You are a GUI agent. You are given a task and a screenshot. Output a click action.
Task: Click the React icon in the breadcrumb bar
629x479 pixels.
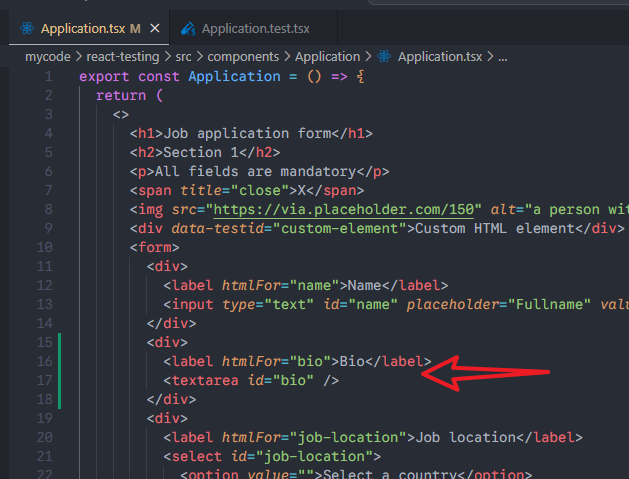pyautogui.click(x=383, y=57)
